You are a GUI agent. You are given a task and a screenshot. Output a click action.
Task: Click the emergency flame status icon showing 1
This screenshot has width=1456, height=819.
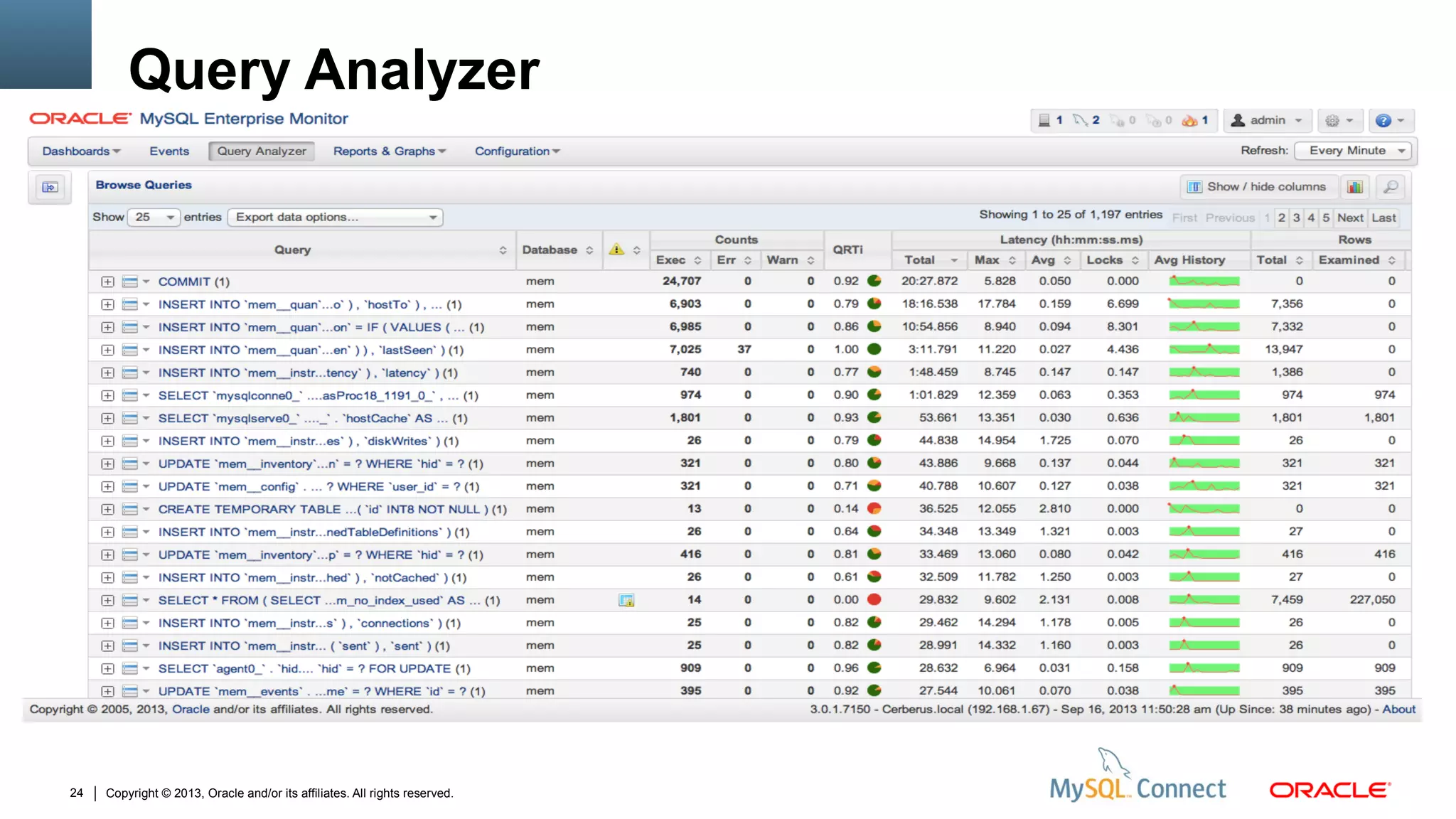[x=1189, y=120]
